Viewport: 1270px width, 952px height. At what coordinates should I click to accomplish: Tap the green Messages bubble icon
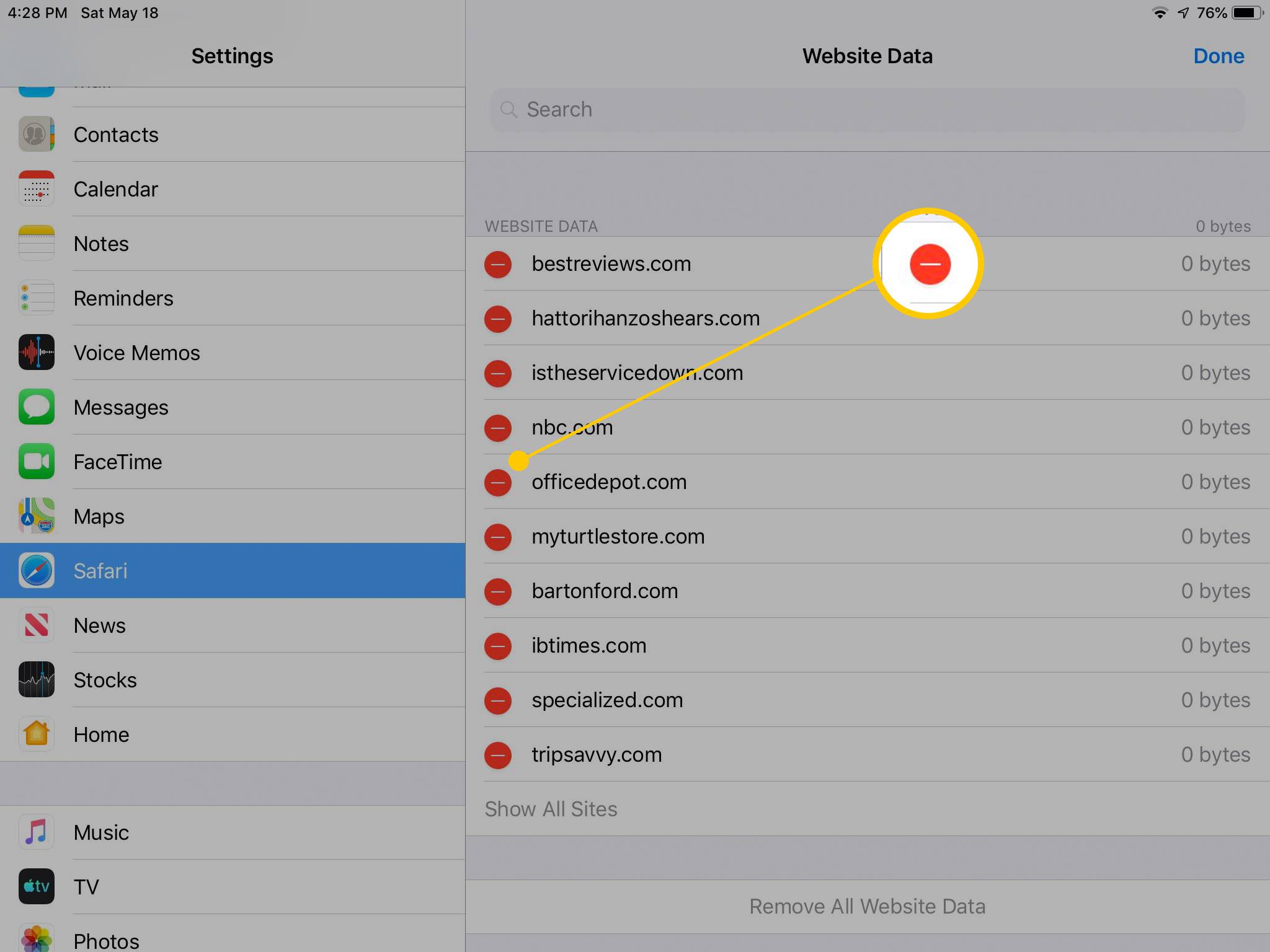point(37,407)
